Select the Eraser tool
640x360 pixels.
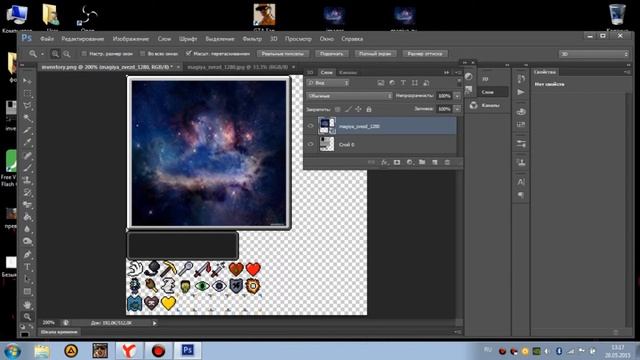[27, 205]
